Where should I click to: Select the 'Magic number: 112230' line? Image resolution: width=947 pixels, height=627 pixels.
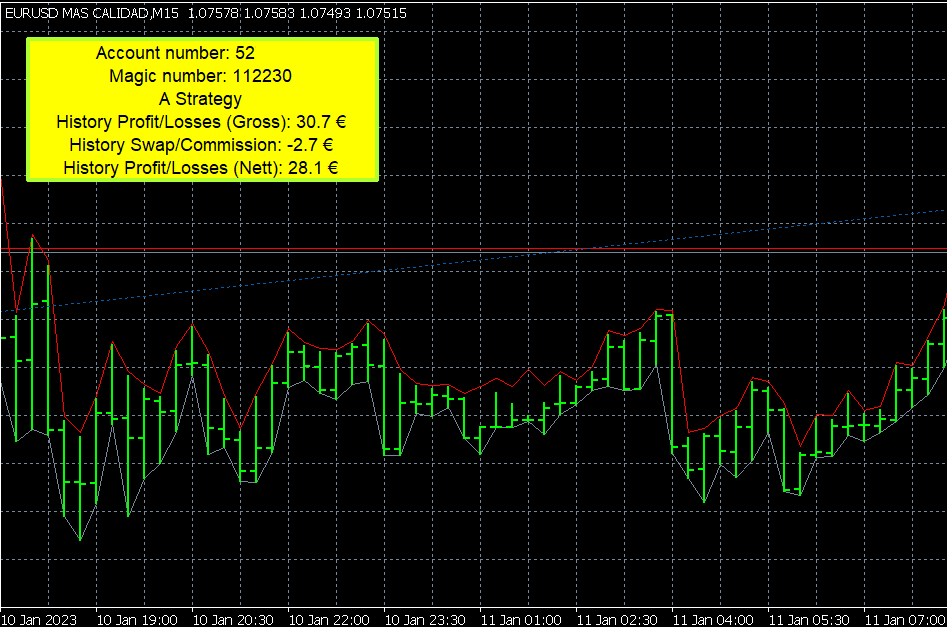click(201, 76)
